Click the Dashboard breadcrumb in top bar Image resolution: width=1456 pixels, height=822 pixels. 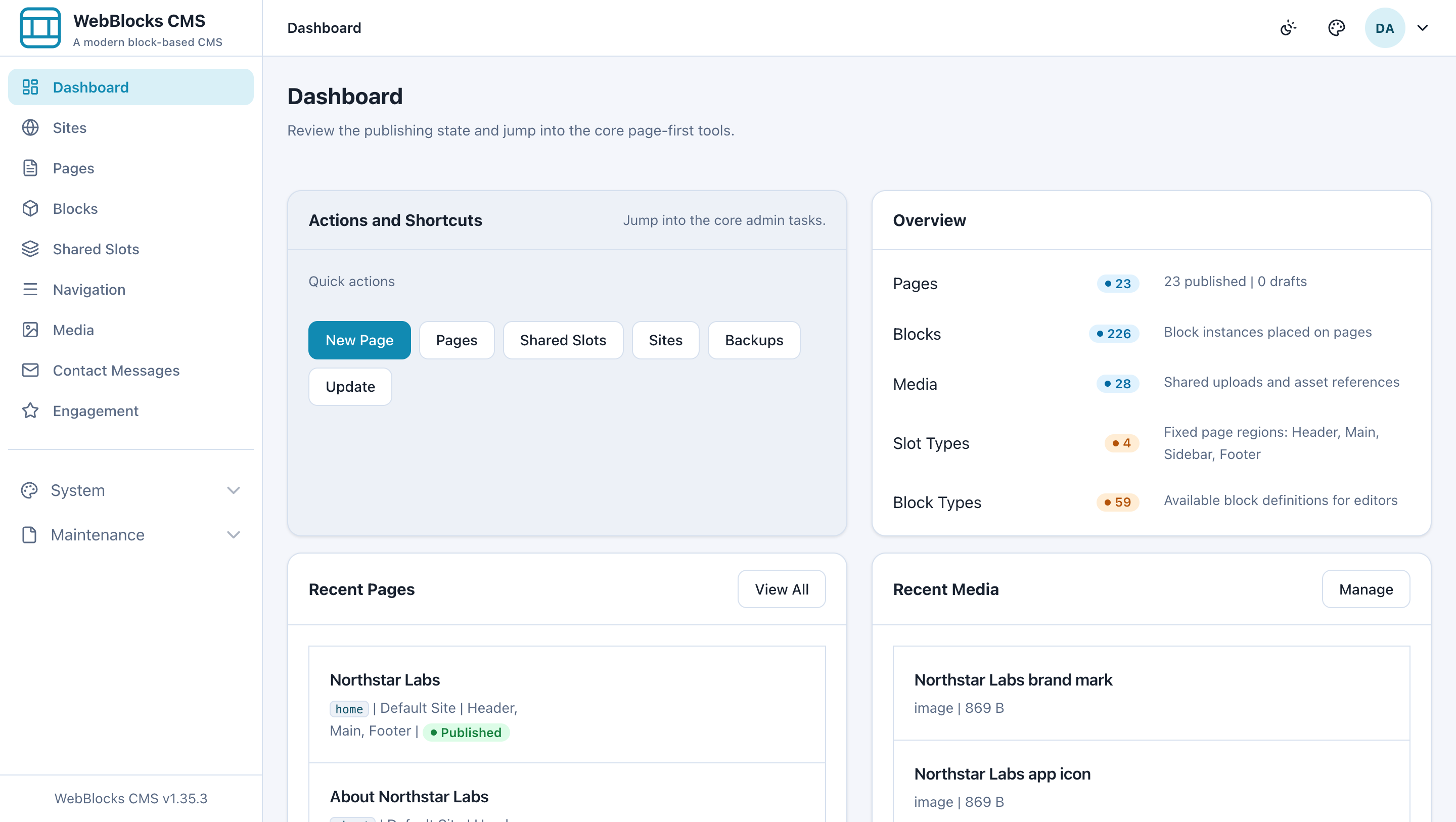point(324,28)
